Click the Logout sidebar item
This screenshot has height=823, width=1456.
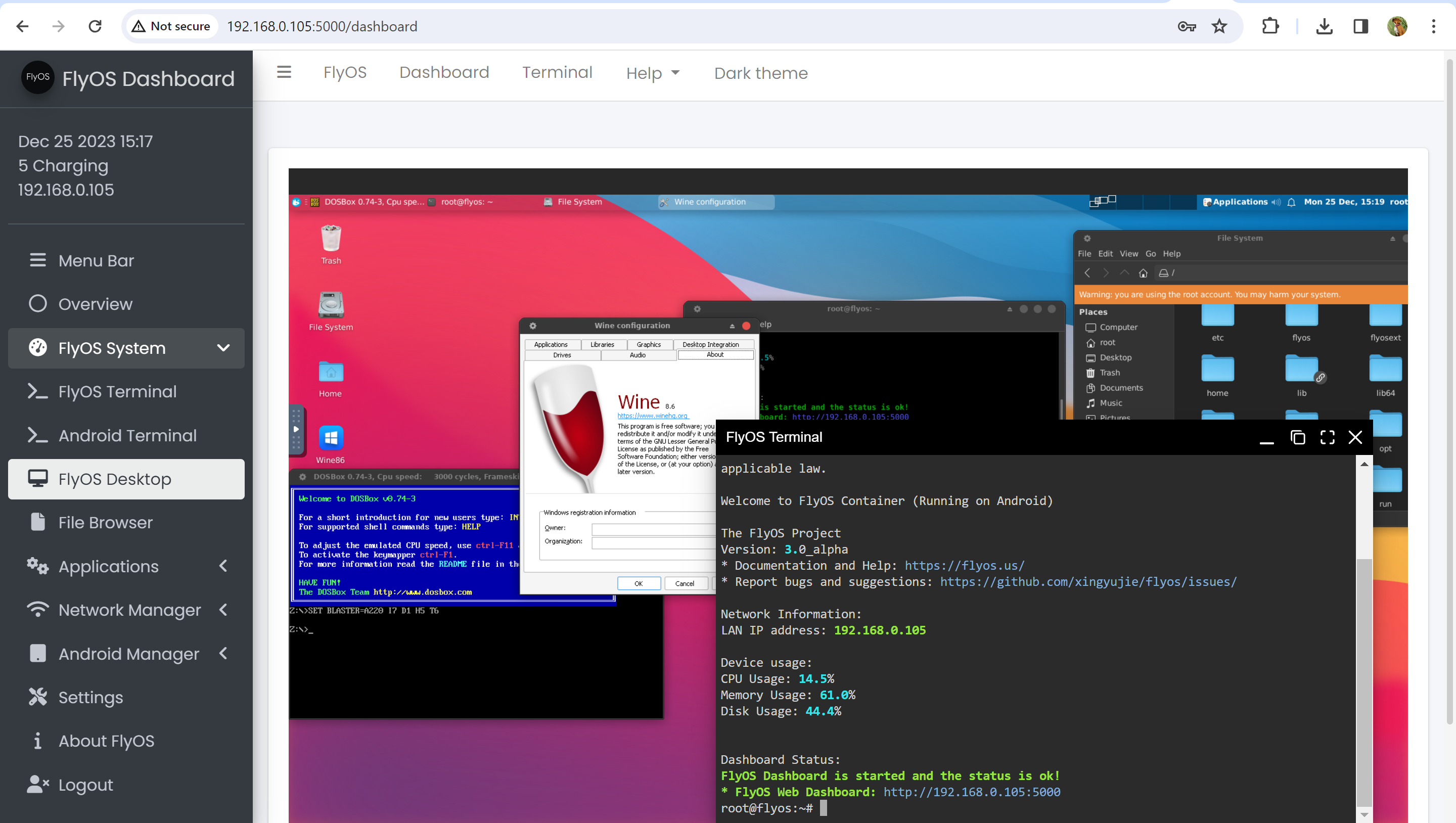coord(85,785)
